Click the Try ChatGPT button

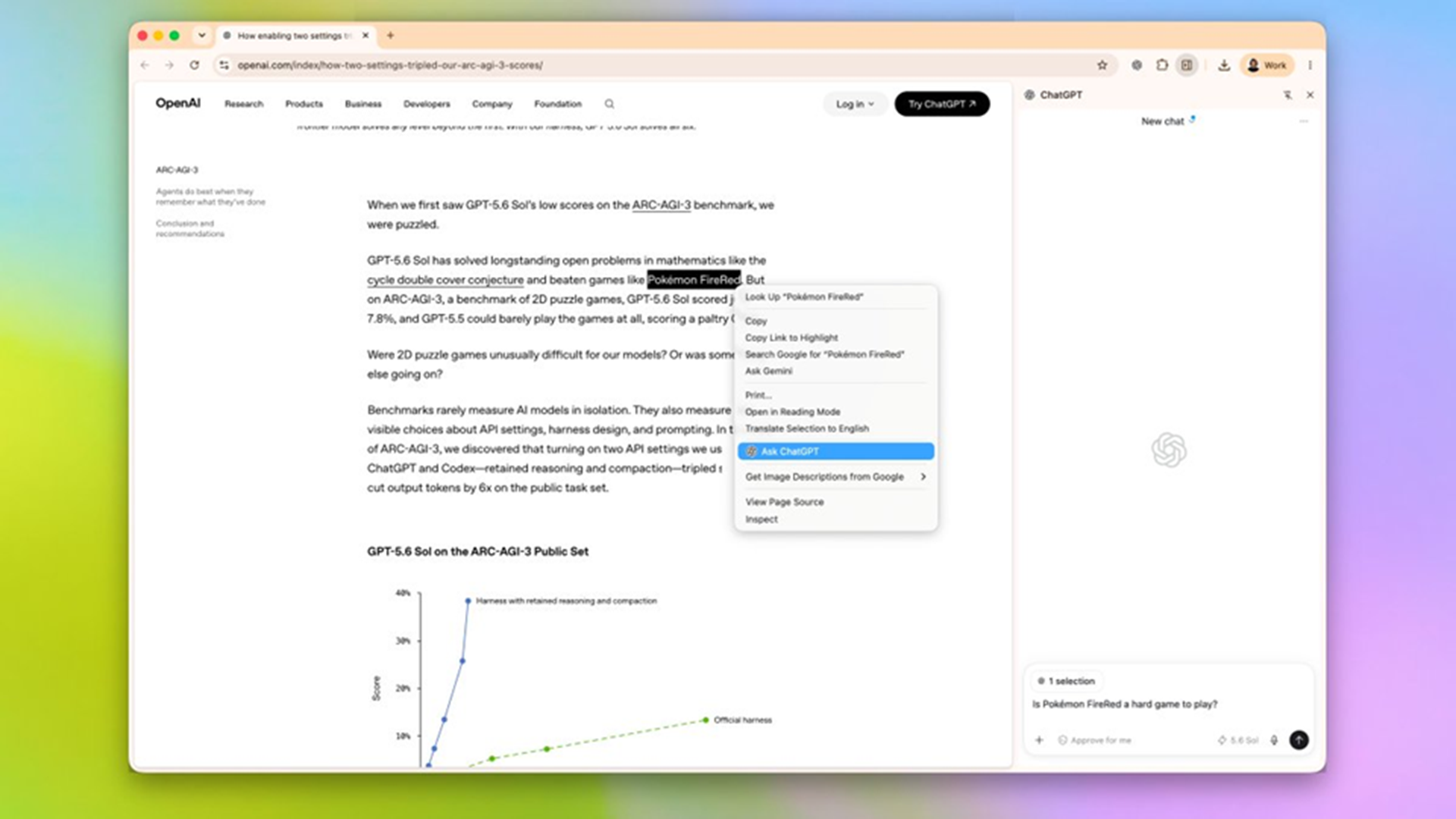click(942, 104)
